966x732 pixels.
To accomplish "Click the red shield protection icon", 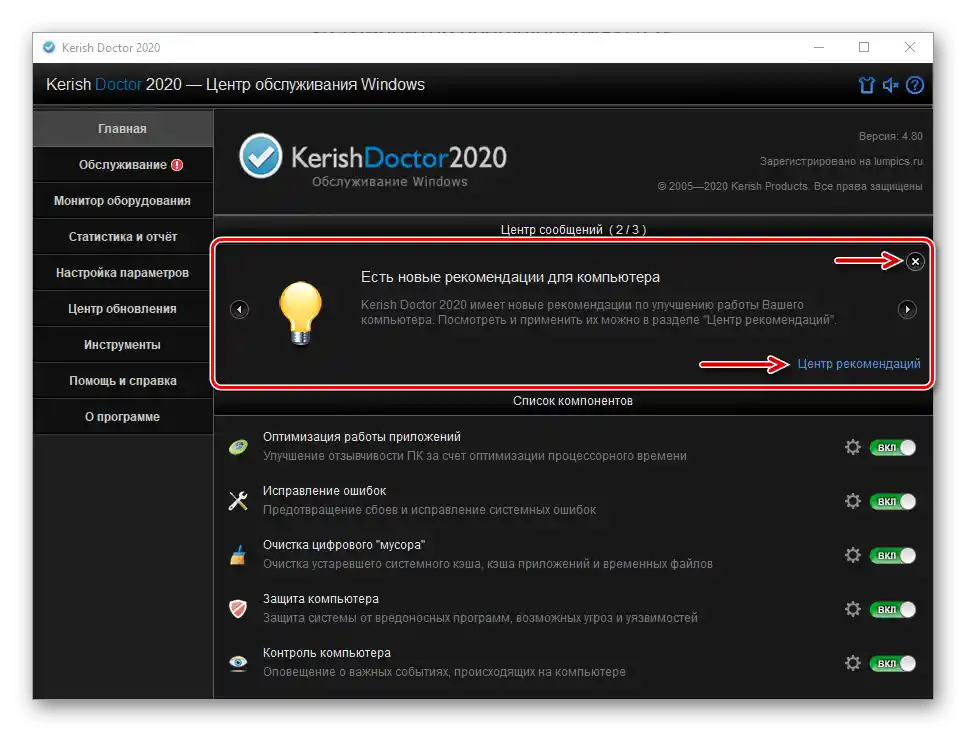I will click(238, 609).
